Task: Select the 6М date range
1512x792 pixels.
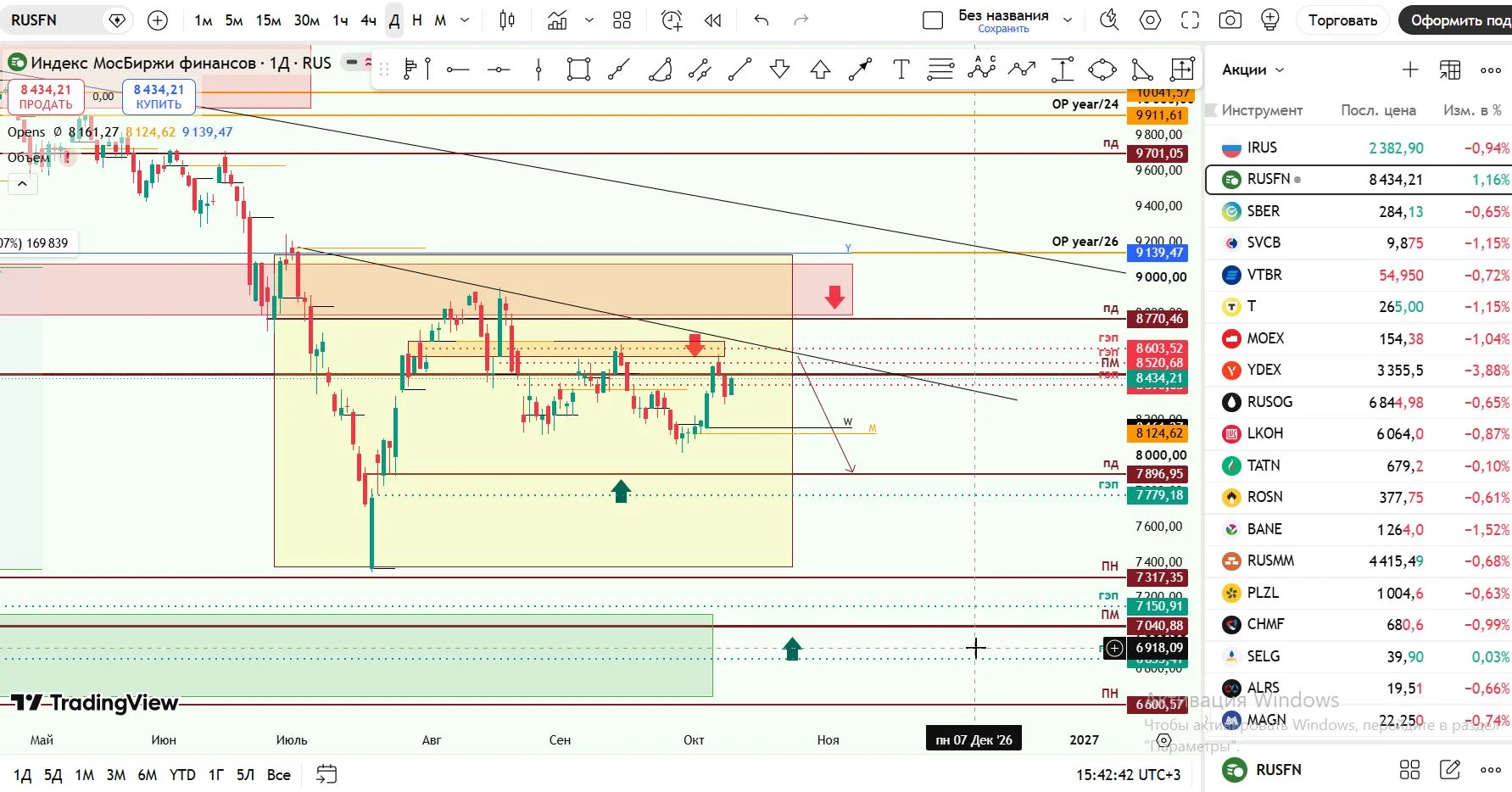Action: click(x=148, y=774)
